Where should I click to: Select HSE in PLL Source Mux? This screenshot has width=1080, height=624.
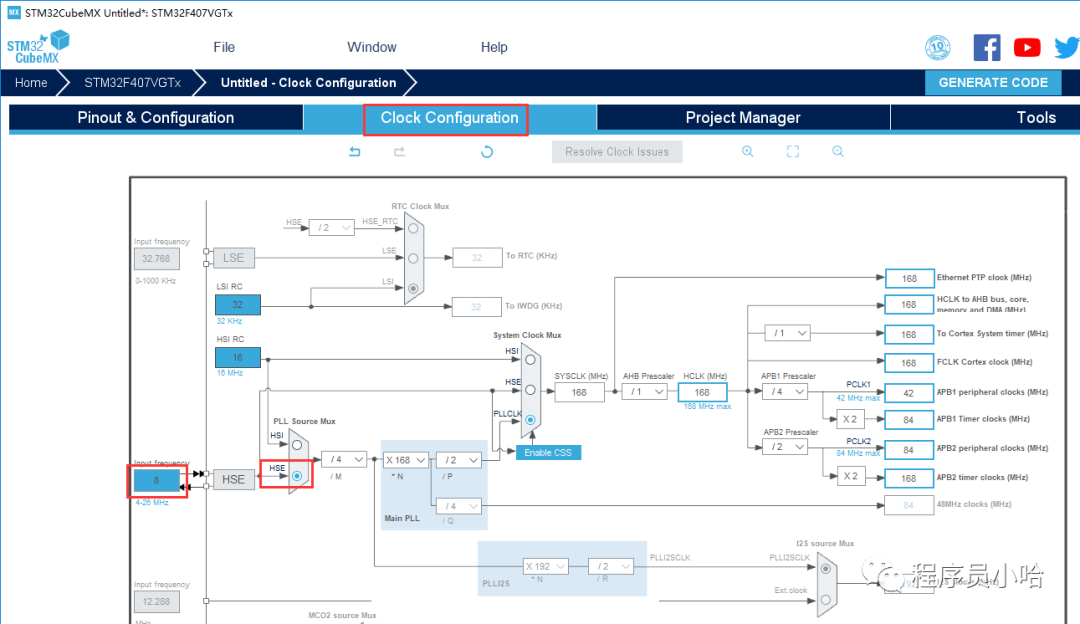(x=297, y=476)
